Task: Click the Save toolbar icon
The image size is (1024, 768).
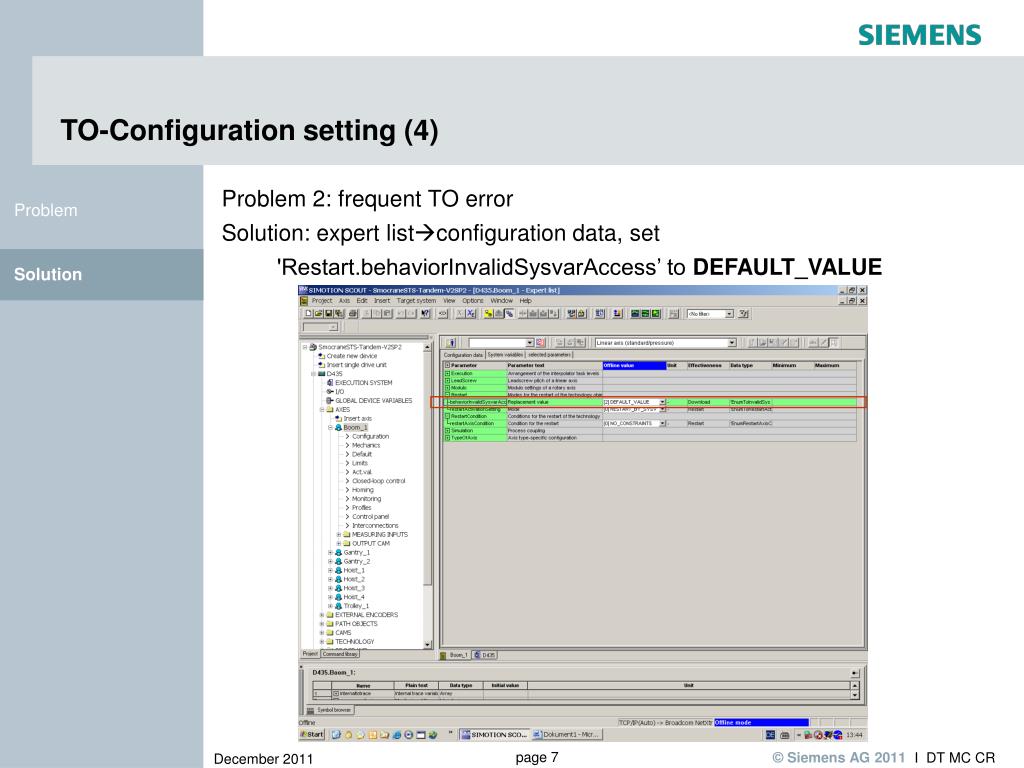Action: tap(328, 314)
